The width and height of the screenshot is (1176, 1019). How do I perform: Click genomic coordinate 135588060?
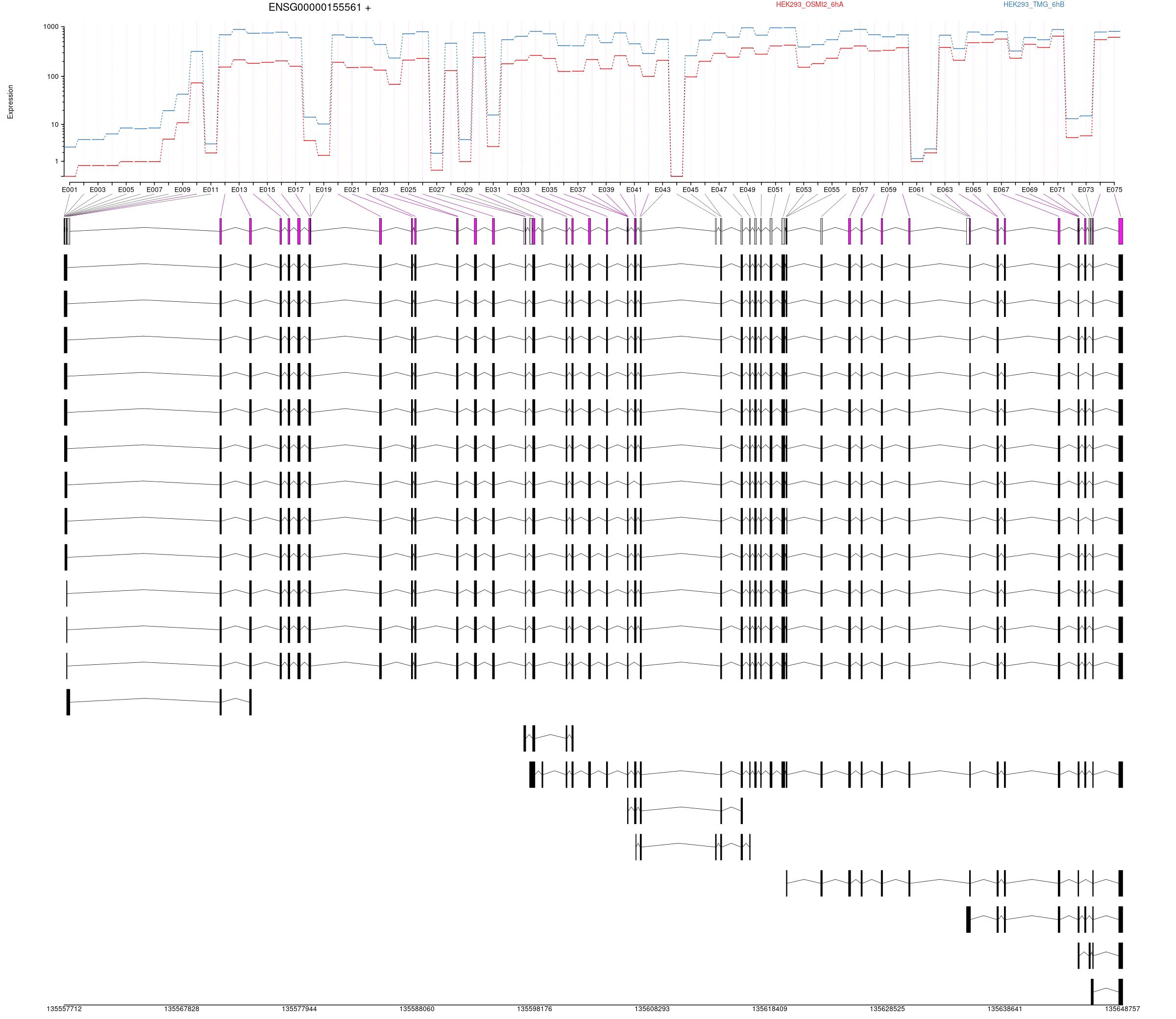[x=417, y=1009]
